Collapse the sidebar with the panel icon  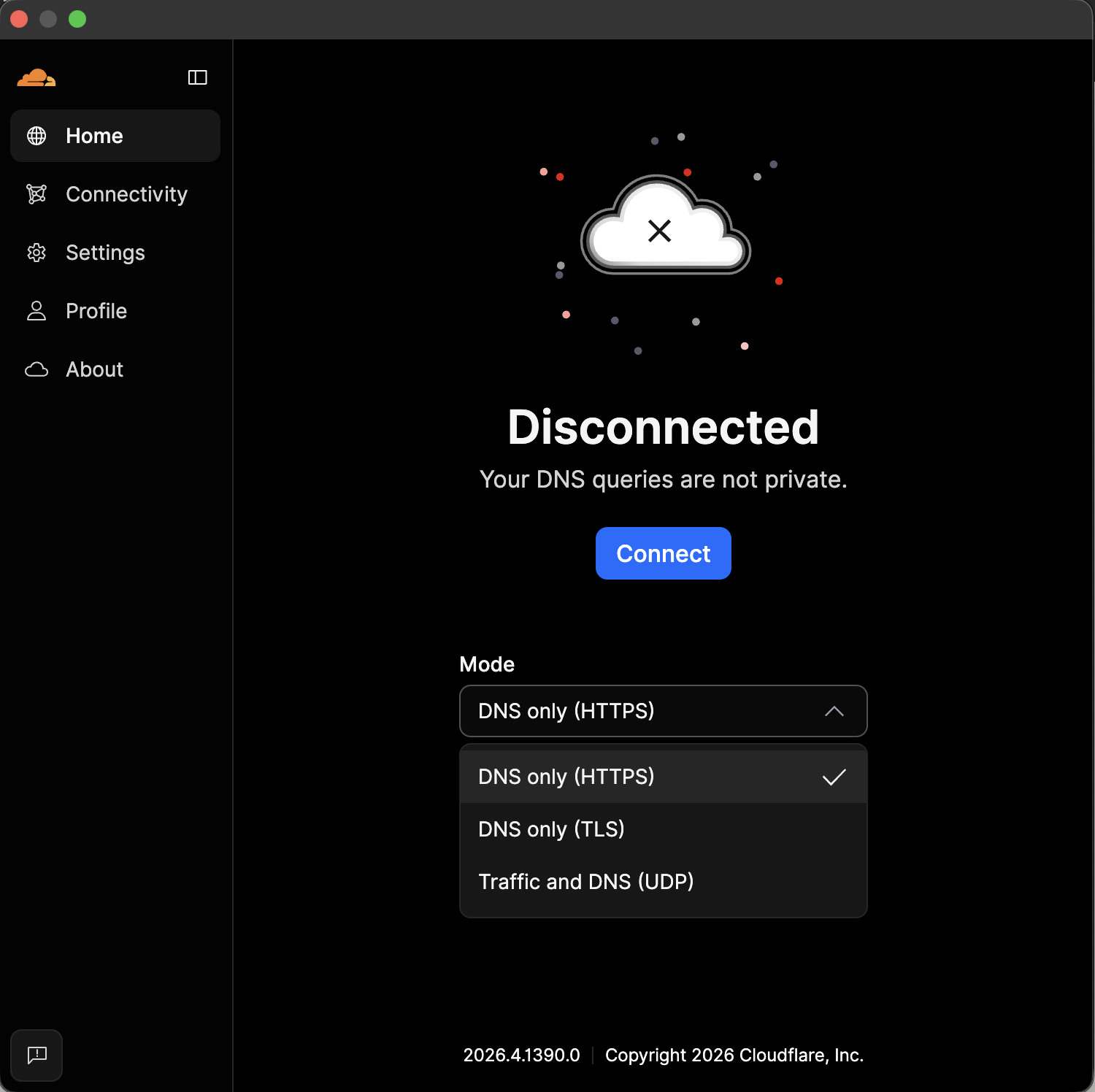point(198,77)
